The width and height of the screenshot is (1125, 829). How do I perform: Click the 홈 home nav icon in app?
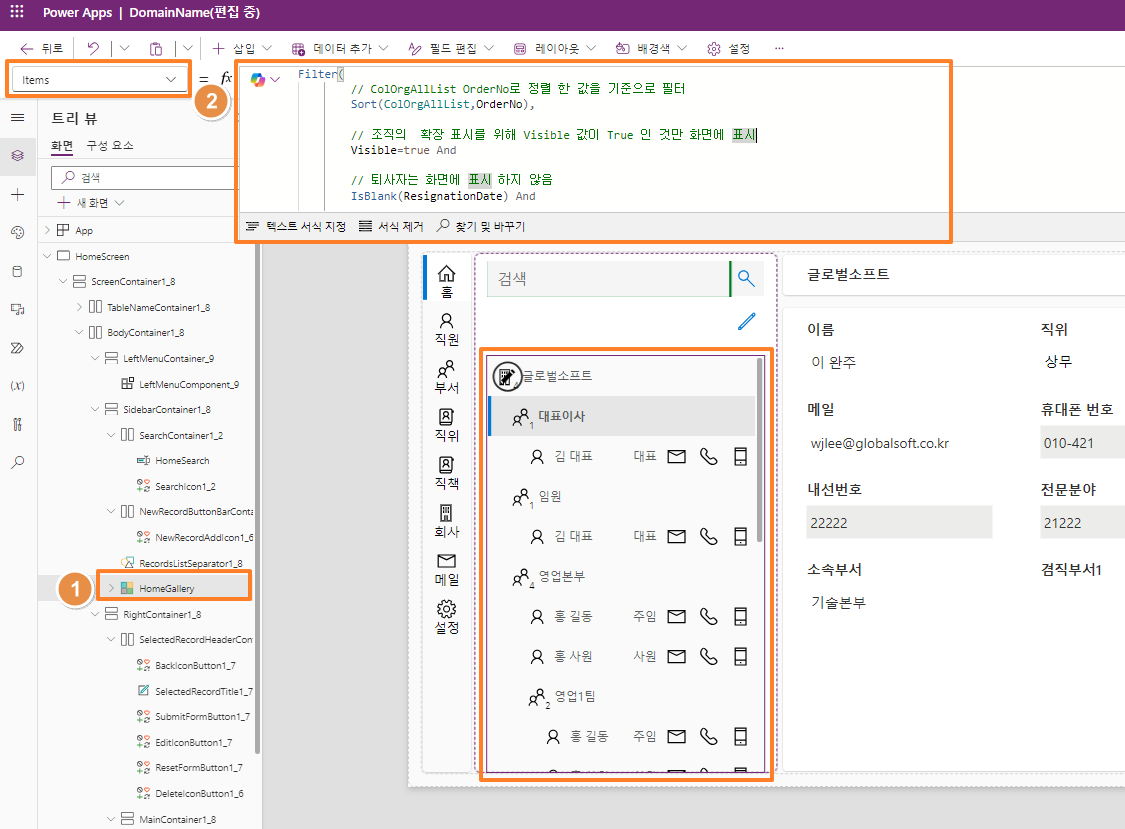pyautogui.click(x=446, y=281)
